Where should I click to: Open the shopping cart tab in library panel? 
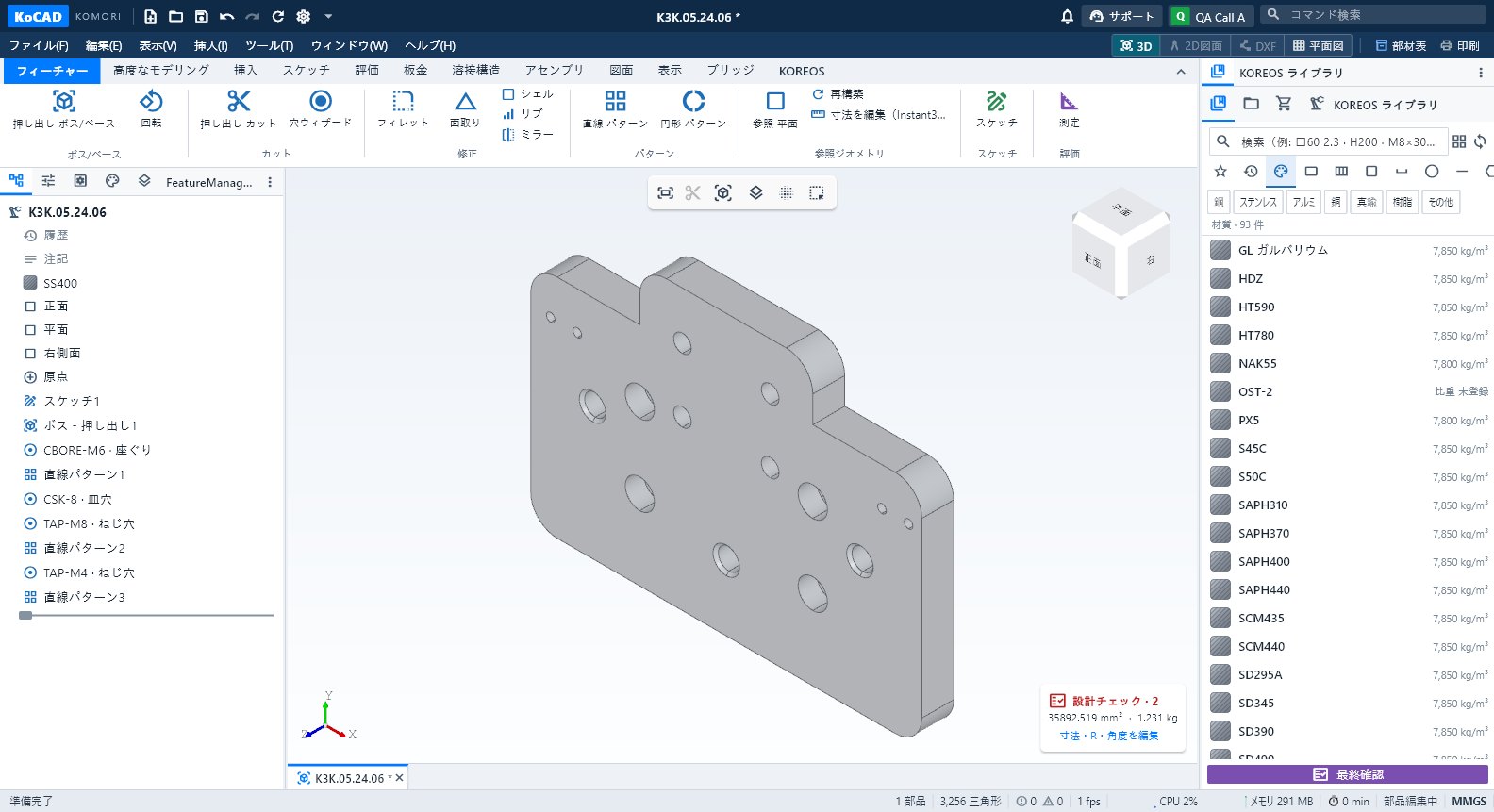click(1284, 104)
